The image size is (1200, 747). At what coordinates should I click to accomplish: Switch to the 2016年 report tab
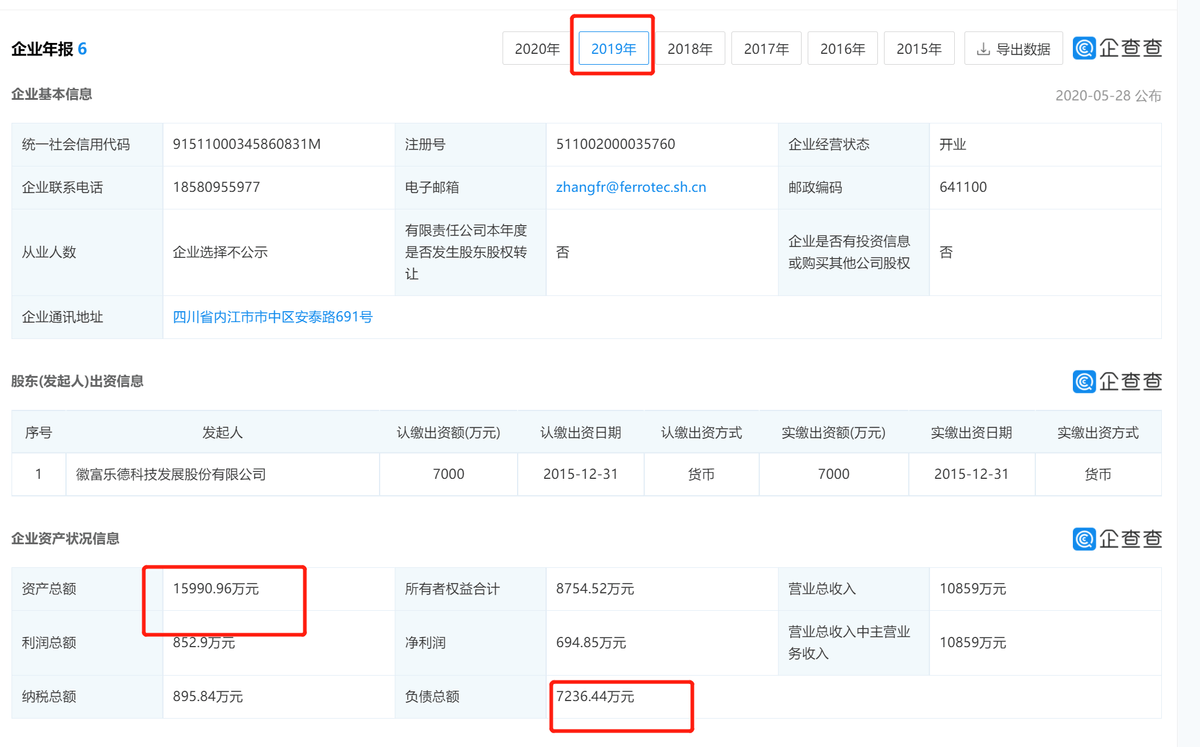coord(843,49)
